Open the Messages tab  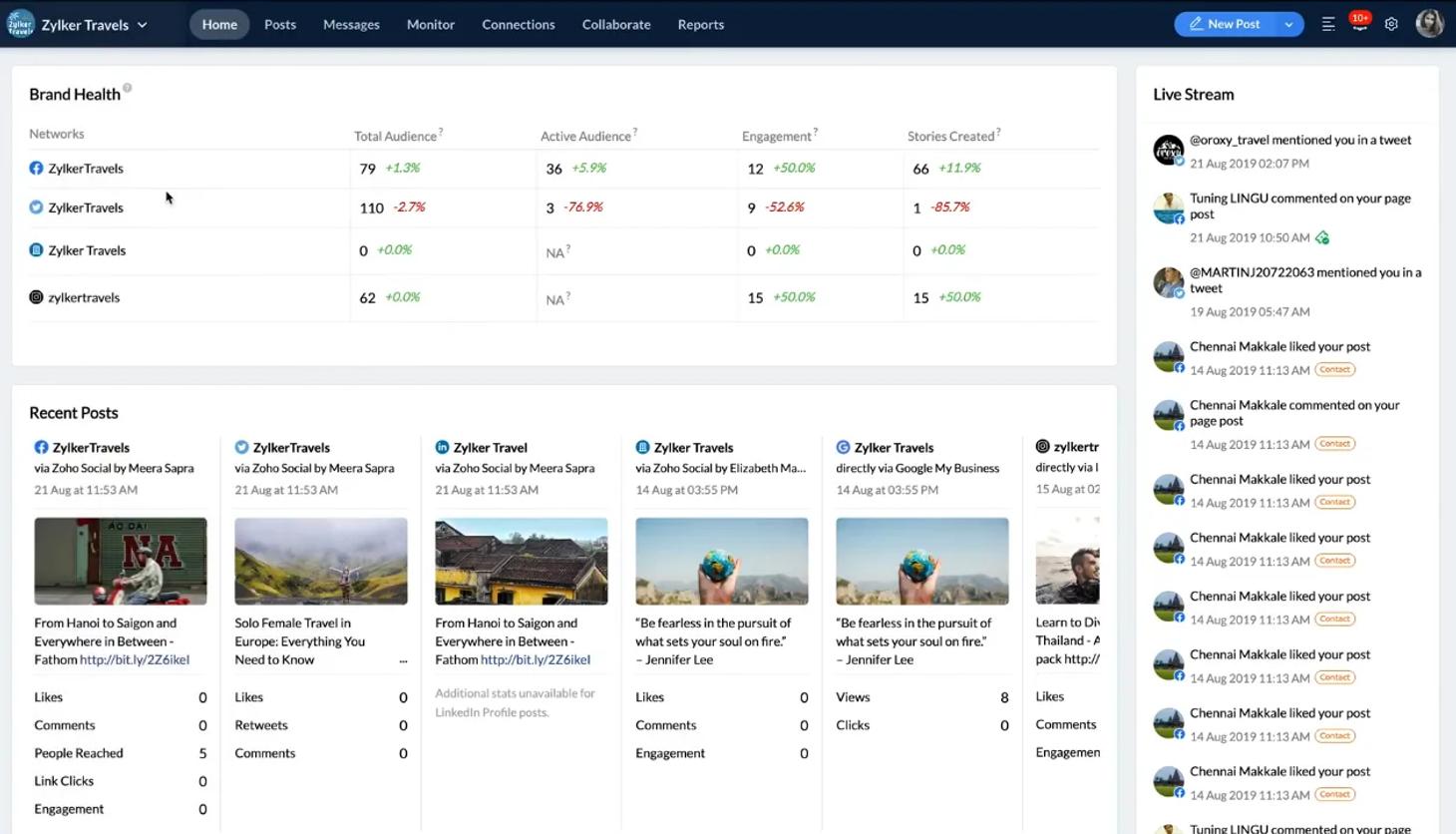click(351, 24)
